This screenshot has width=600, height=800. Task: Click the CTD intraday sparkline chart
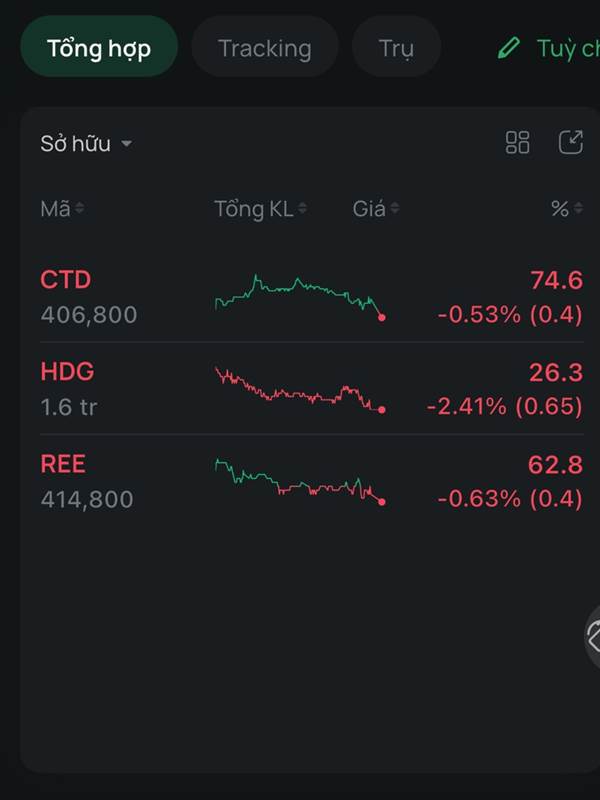(299, 295)
